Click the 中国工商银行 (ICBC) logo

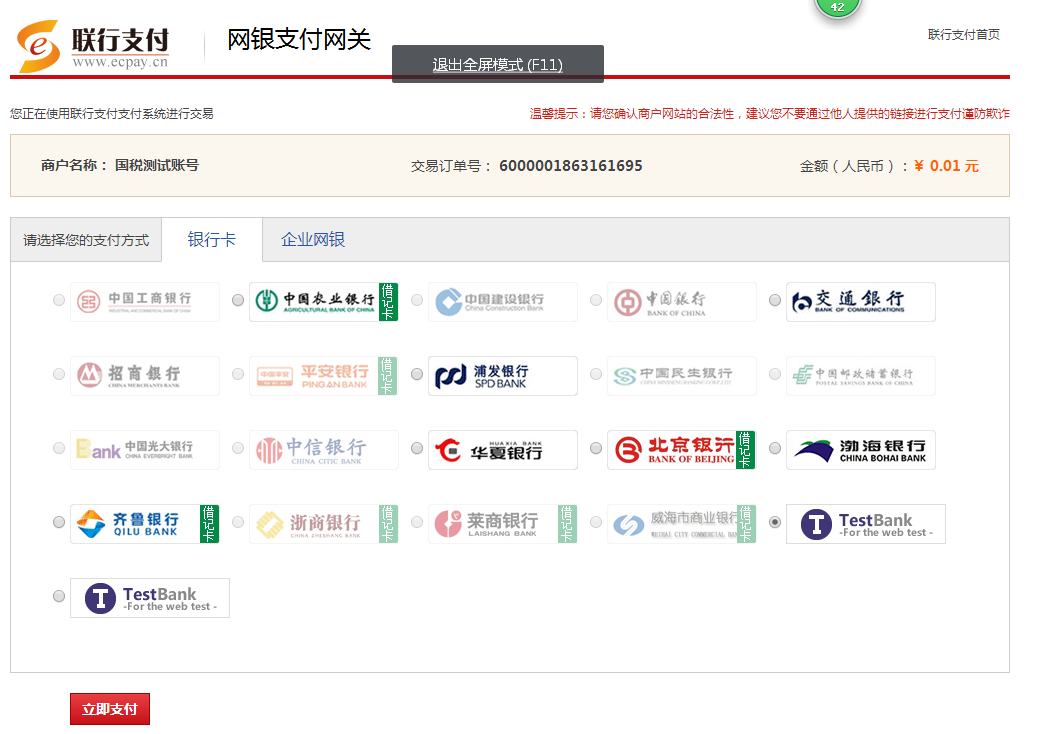145,302
